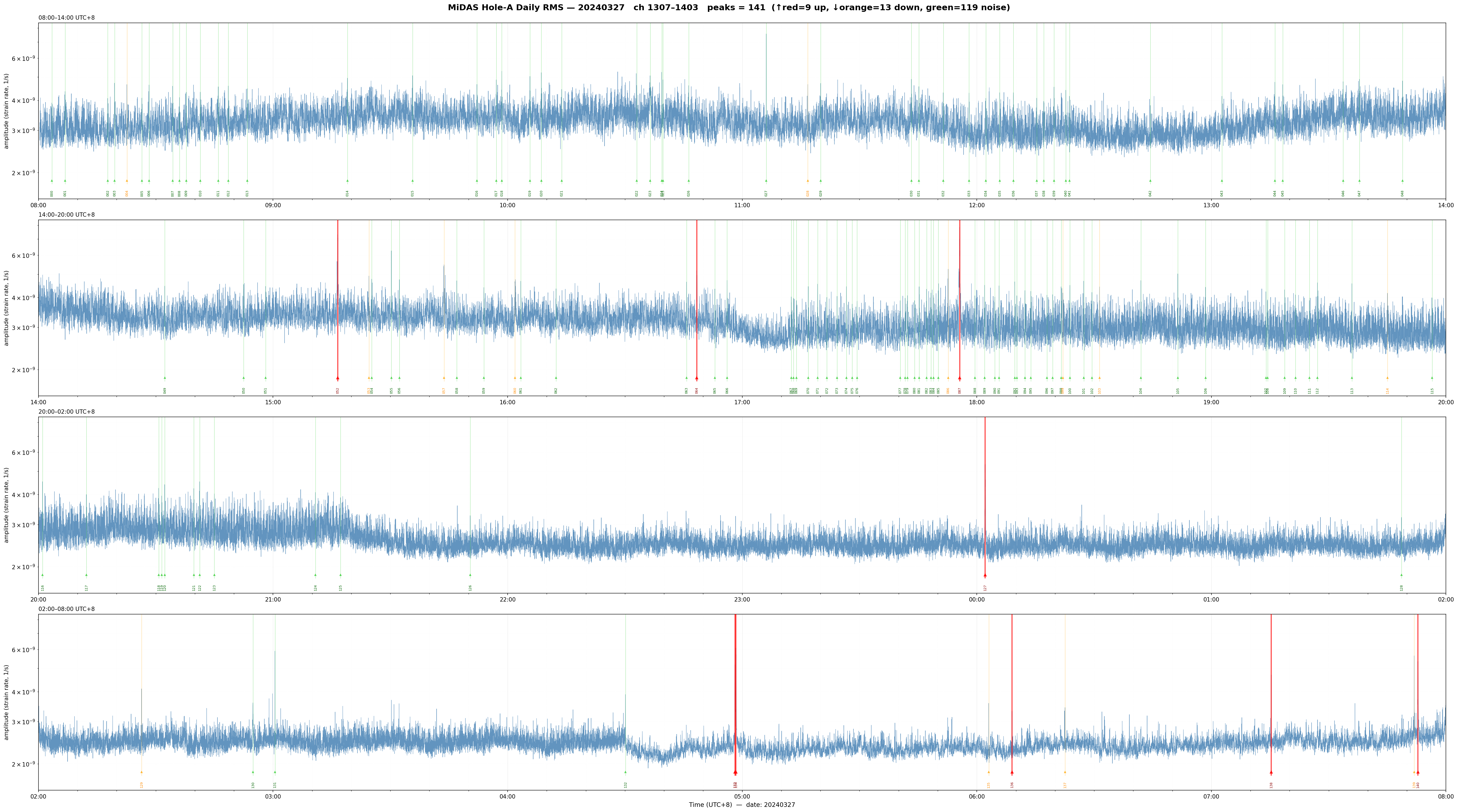Viewport: 1458px width, 812px height.
Task: Click the "15:00" x-axis tick label
Action: pos(273,402)
